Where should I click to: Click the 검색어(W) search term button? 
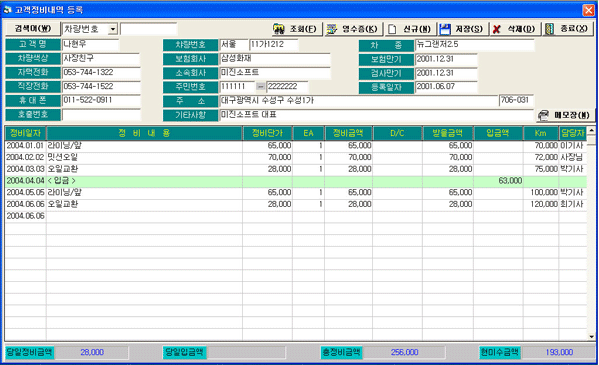click(33, 29)
